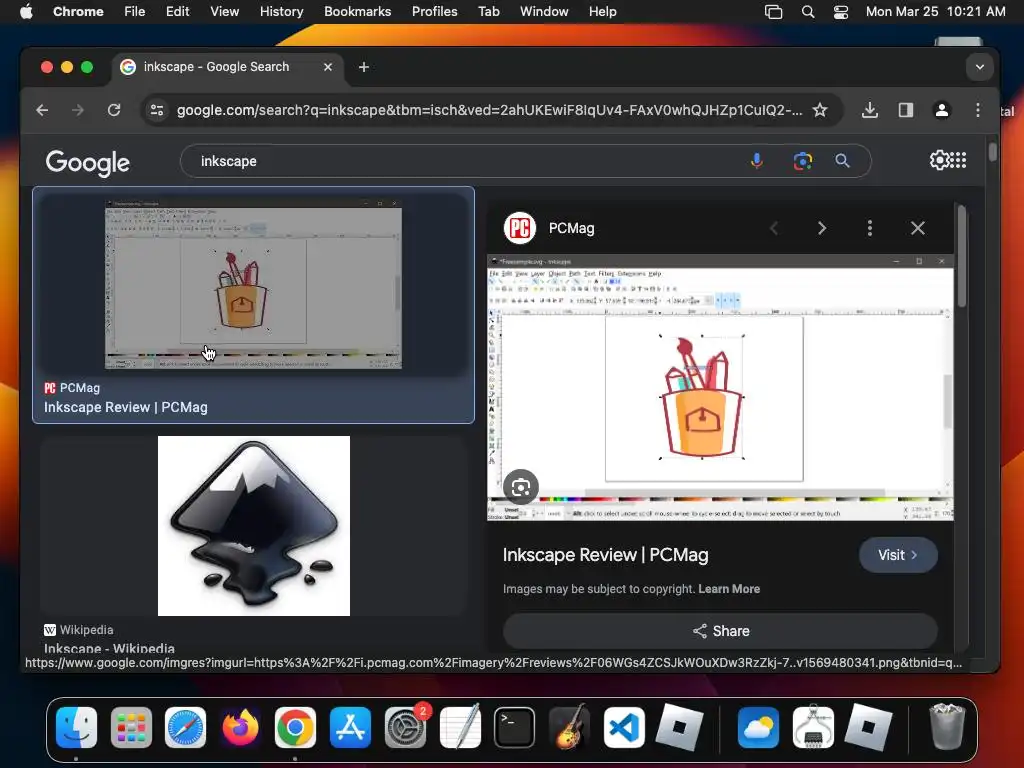Open GarageBand from the Dock

569,727
